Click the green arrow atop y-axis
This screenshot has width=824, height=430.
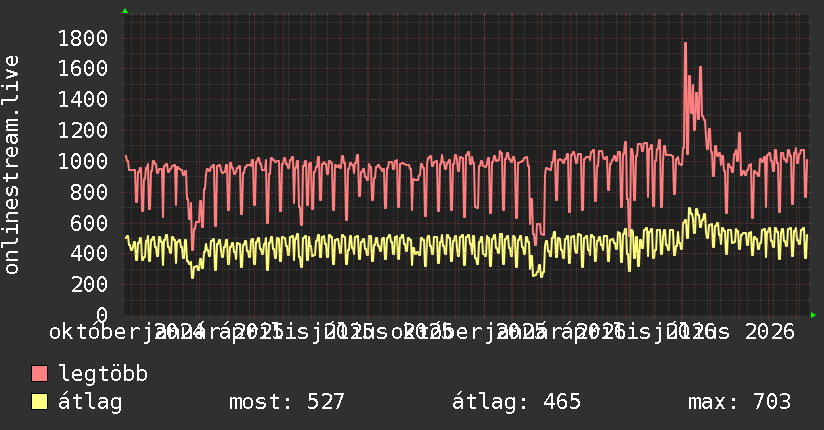tap(125, 11)
